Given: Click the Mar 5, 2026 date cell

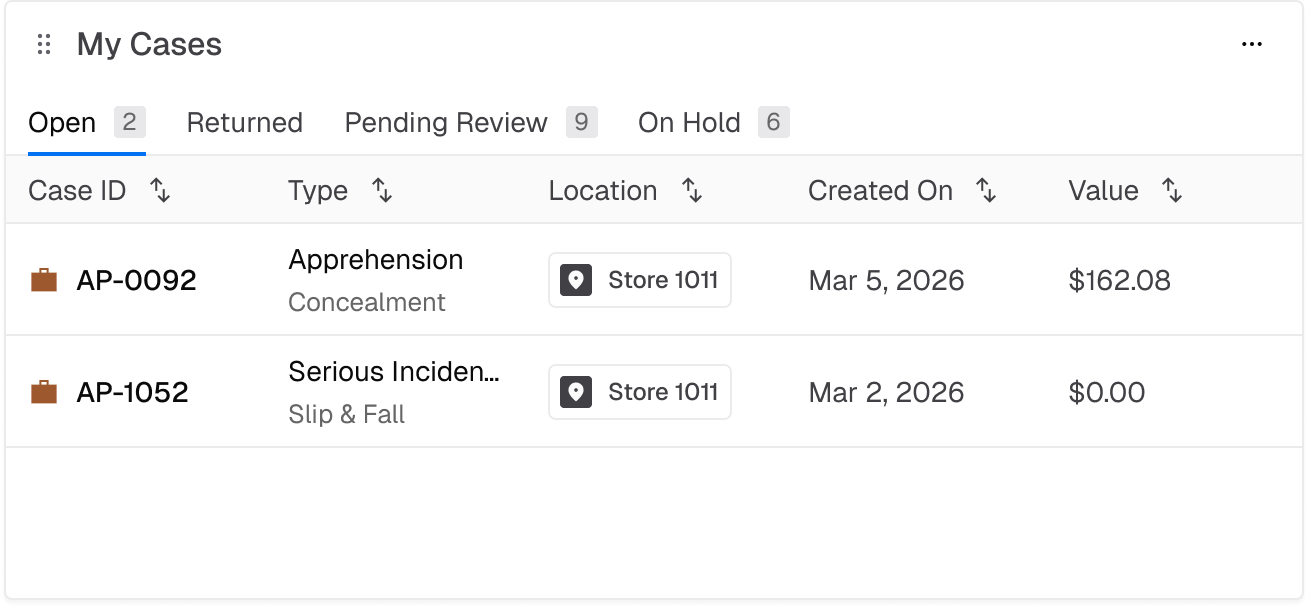Looking at the screenshot, I should click(887, 280).
